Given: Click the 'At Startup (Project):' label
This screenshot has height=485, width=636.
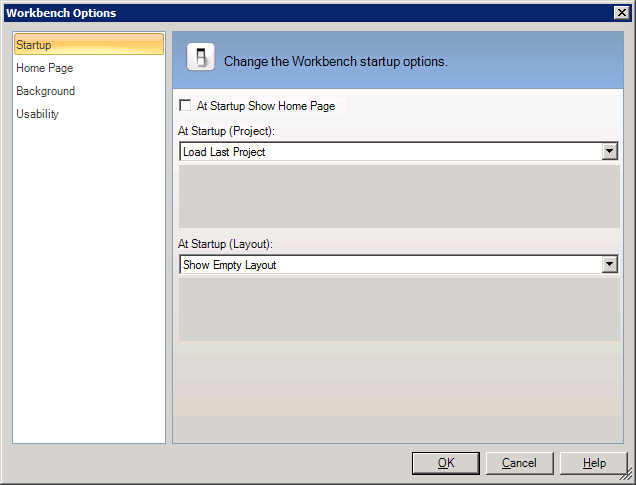Looking at the screenshot, I should 226,131.
